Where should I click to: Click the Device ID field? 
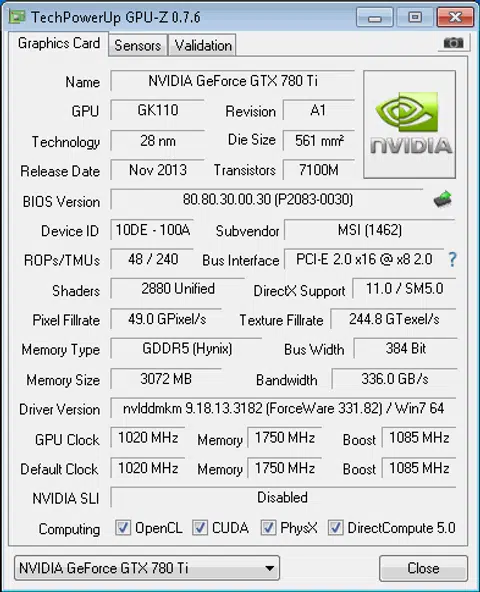click(152, 230)
